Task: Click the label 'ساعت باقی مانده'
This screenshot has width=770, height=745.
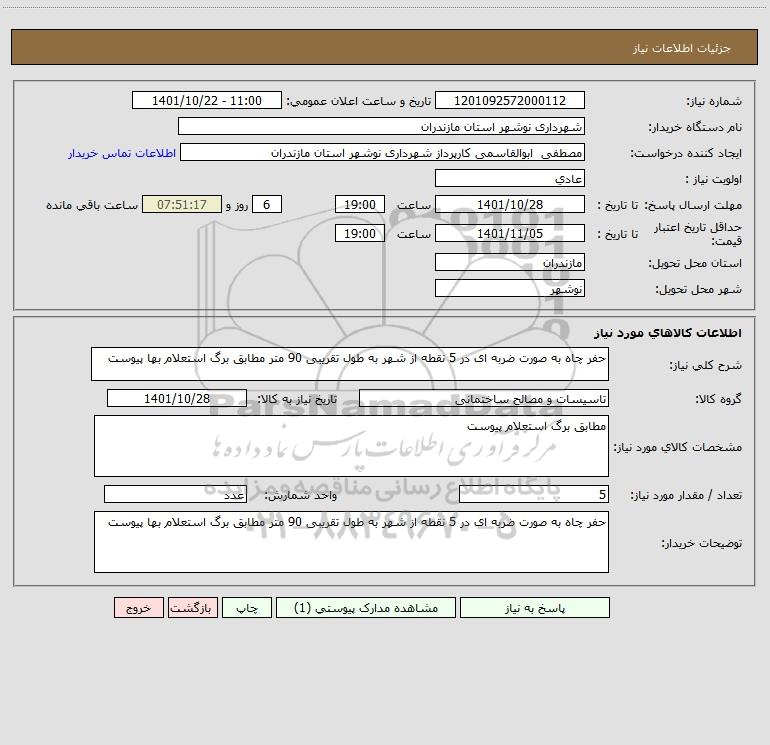Action: tap(92, 205)
